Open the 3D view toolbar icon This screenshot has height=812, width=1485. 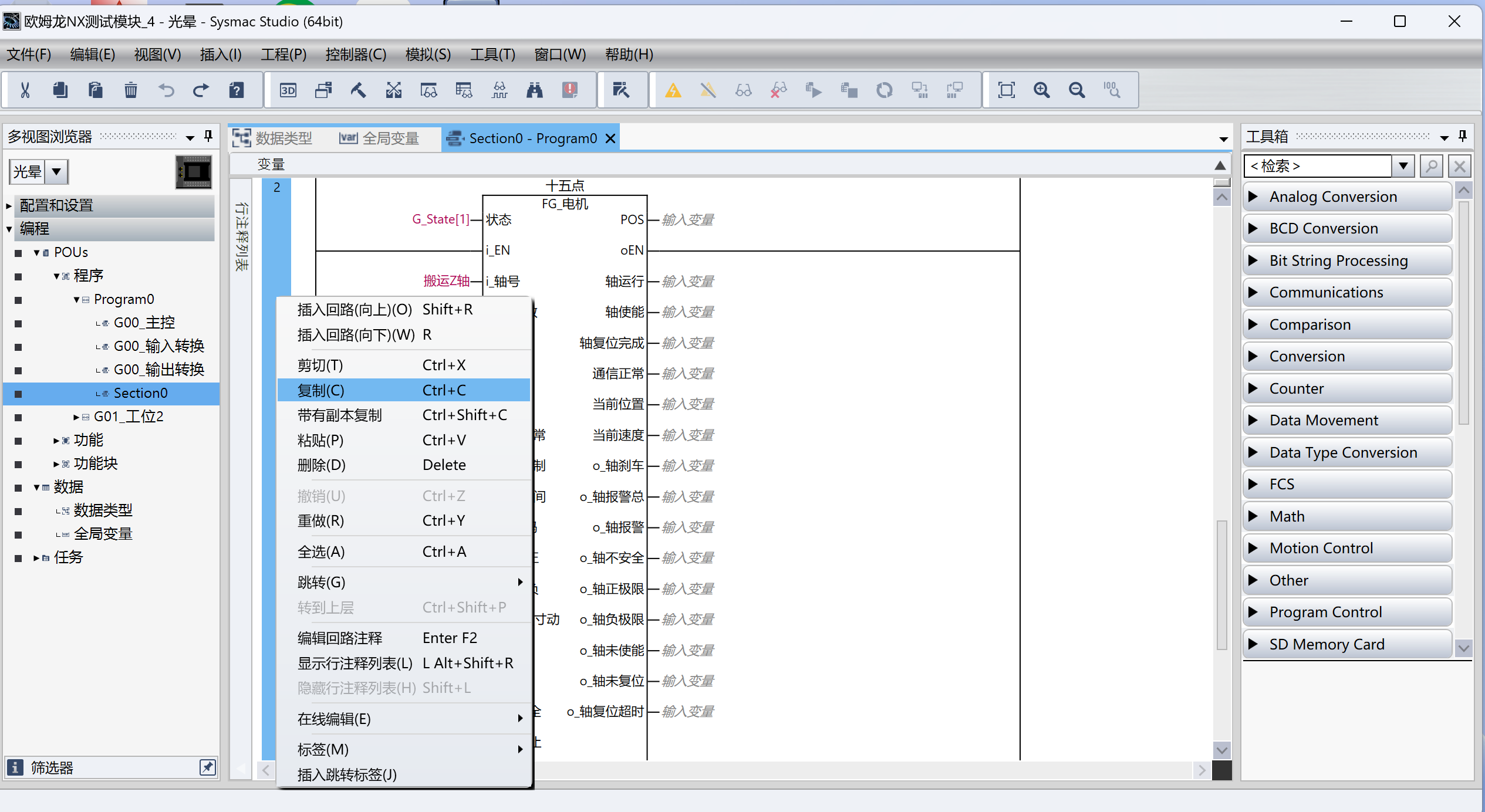coord(288,90)
